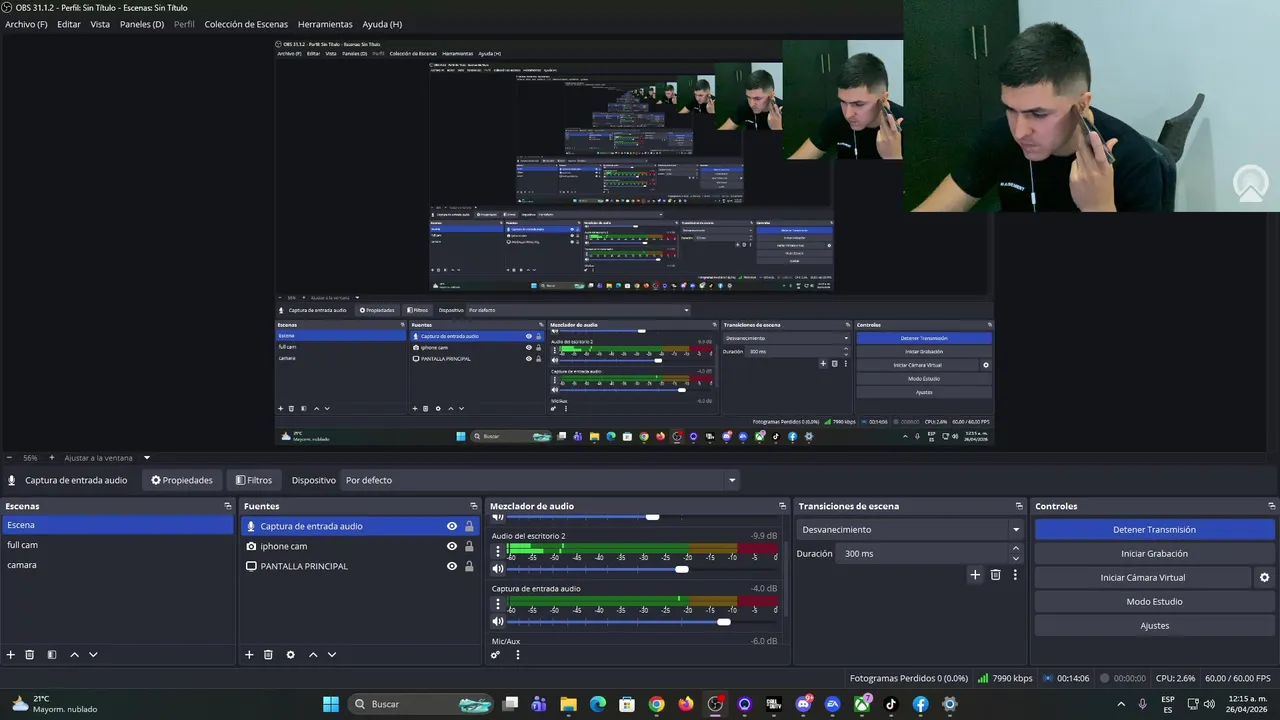Mute Audio del escritorio 2

(x=498, y=569)
